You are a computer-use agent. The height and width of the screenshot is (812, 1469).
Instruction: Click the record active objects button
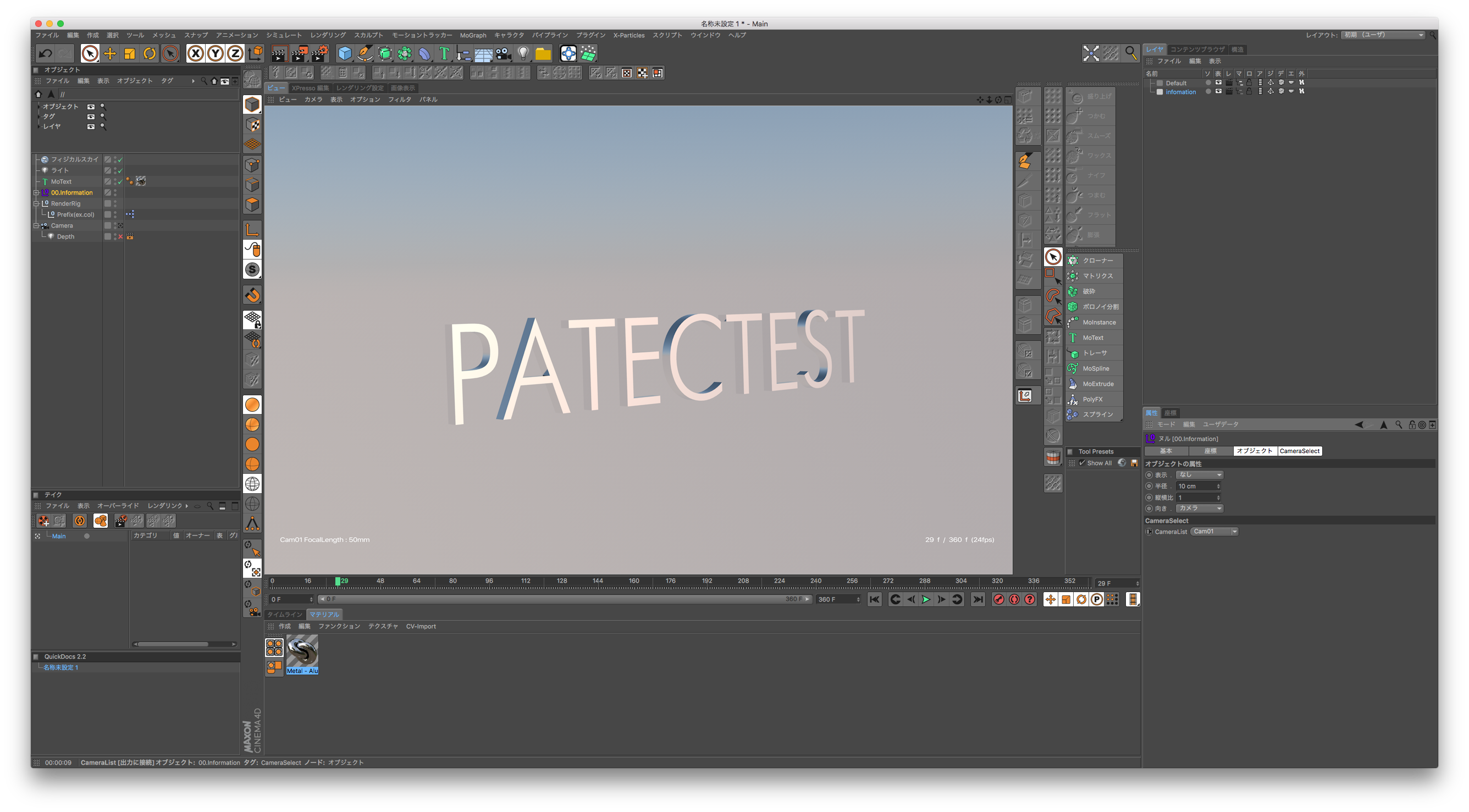[998, 599]
